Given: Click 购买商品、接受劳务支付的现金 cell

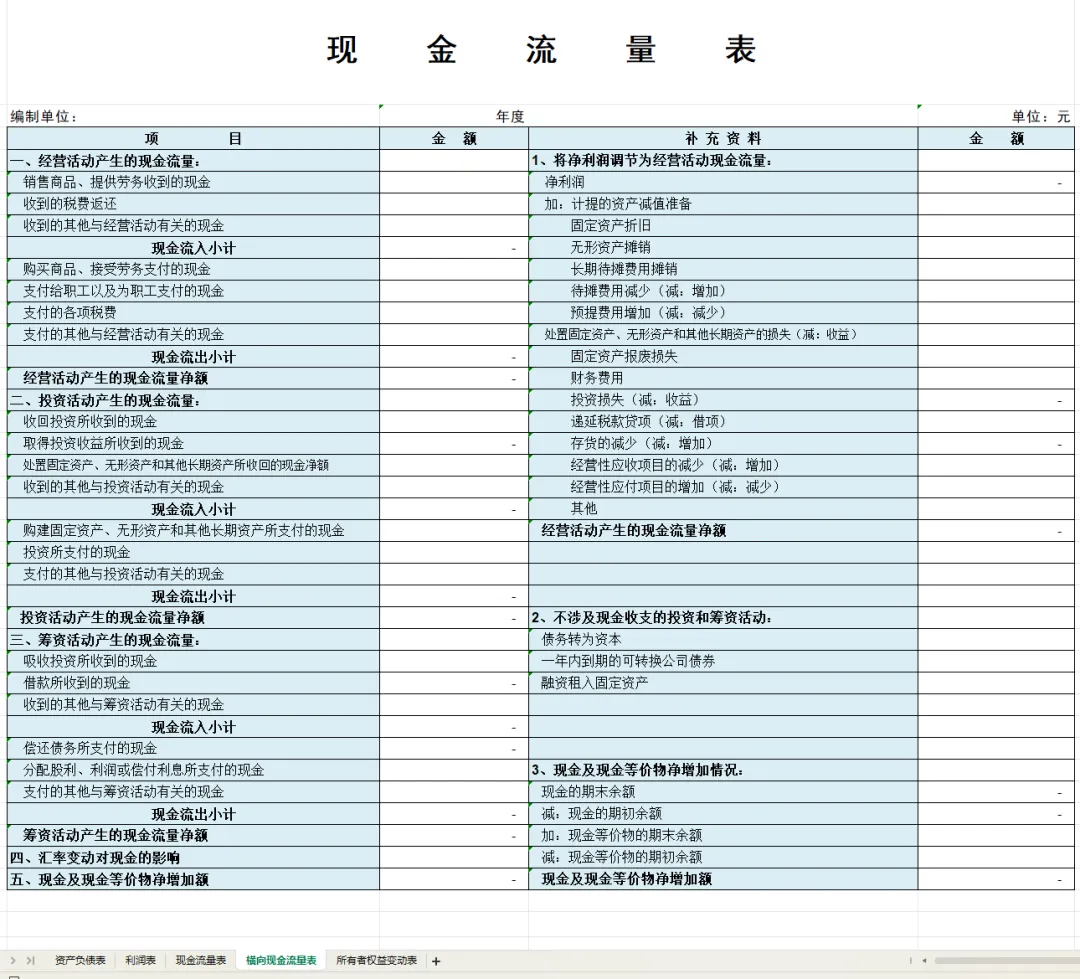Looking at the screenshot, I should tap(193, 269).
